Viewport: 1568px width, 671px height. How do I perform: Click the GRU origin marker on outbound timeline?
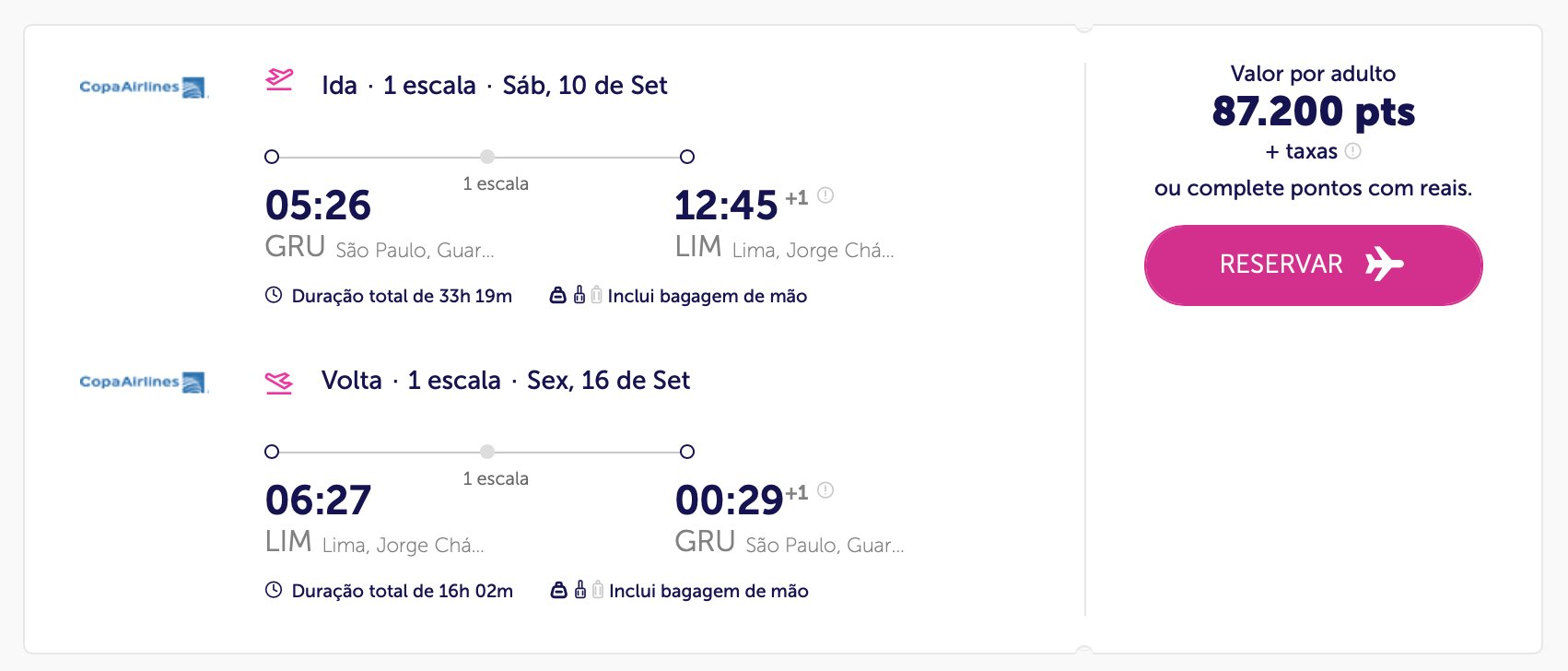pyautogui.click(x=272, y=157)
